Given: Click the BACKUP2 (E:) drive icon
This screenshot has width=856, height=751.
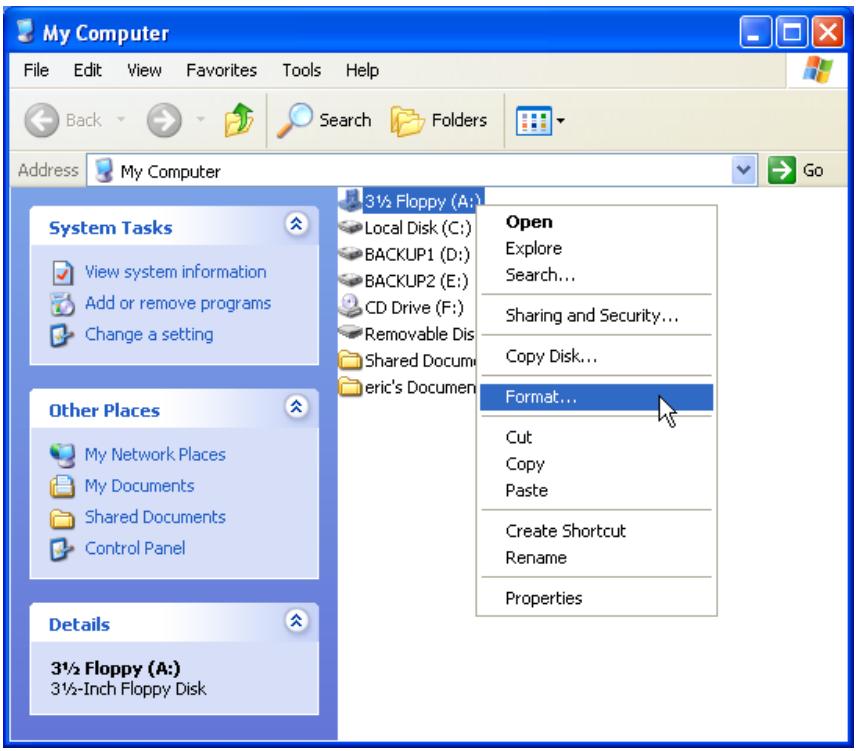Looking at the screenshot, I should coord(350,280).
